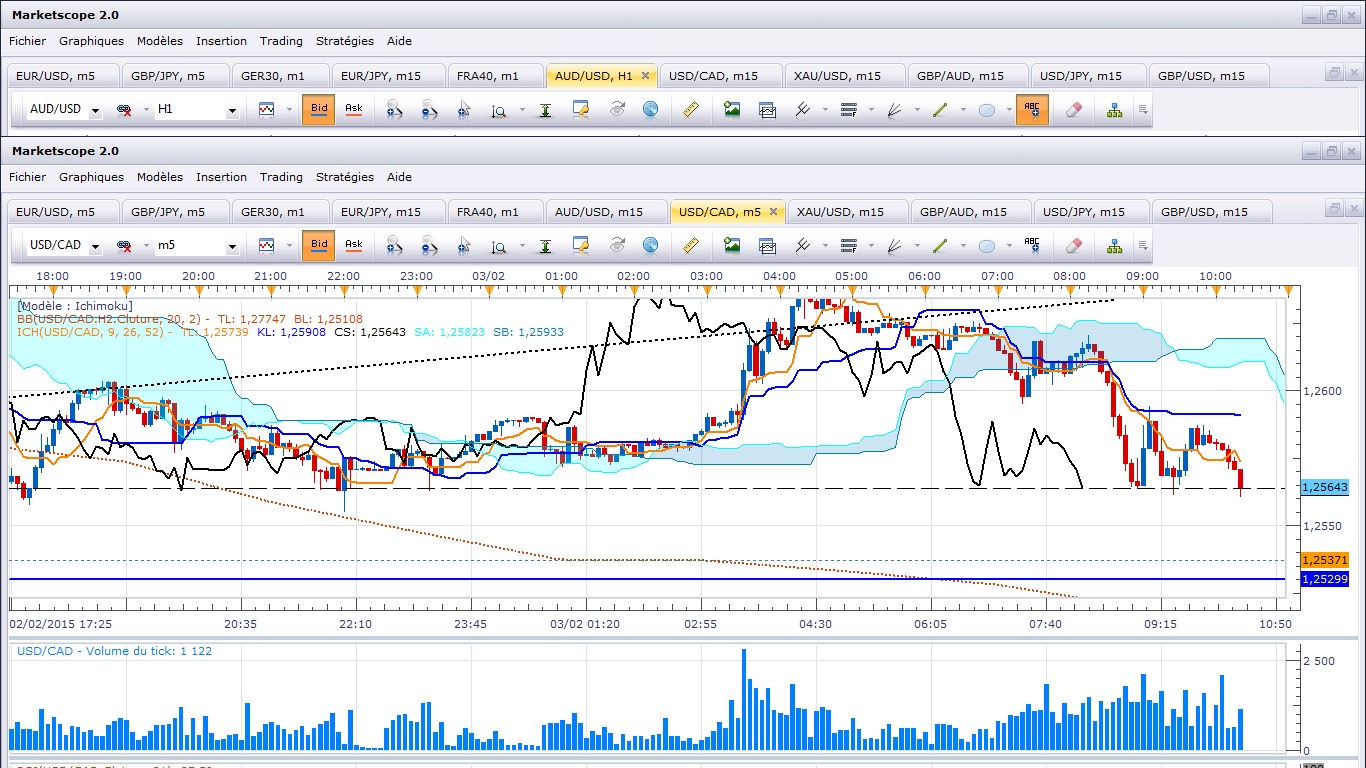The width and height of the screenshot is (1366, 768).
Task: Select ellipse shape tool in USD/CAD m5 window
Action: [987, 245]
